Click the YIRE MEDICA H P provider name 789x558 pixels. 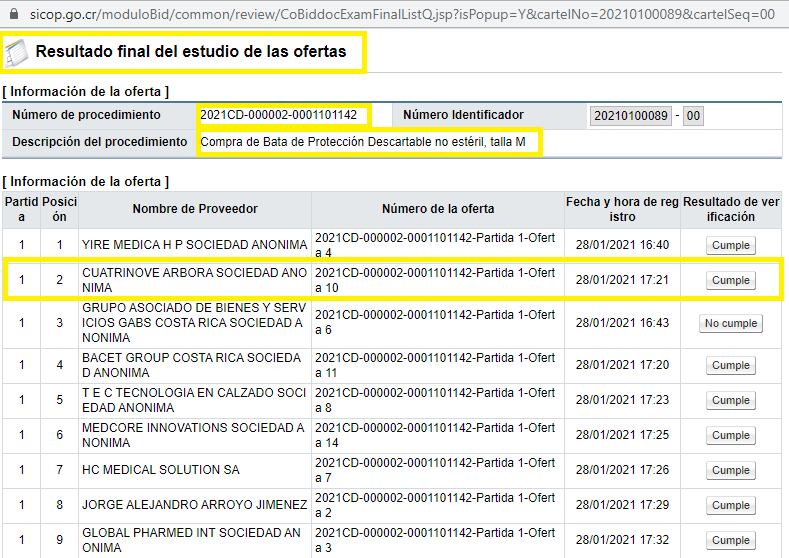point(195,245)
